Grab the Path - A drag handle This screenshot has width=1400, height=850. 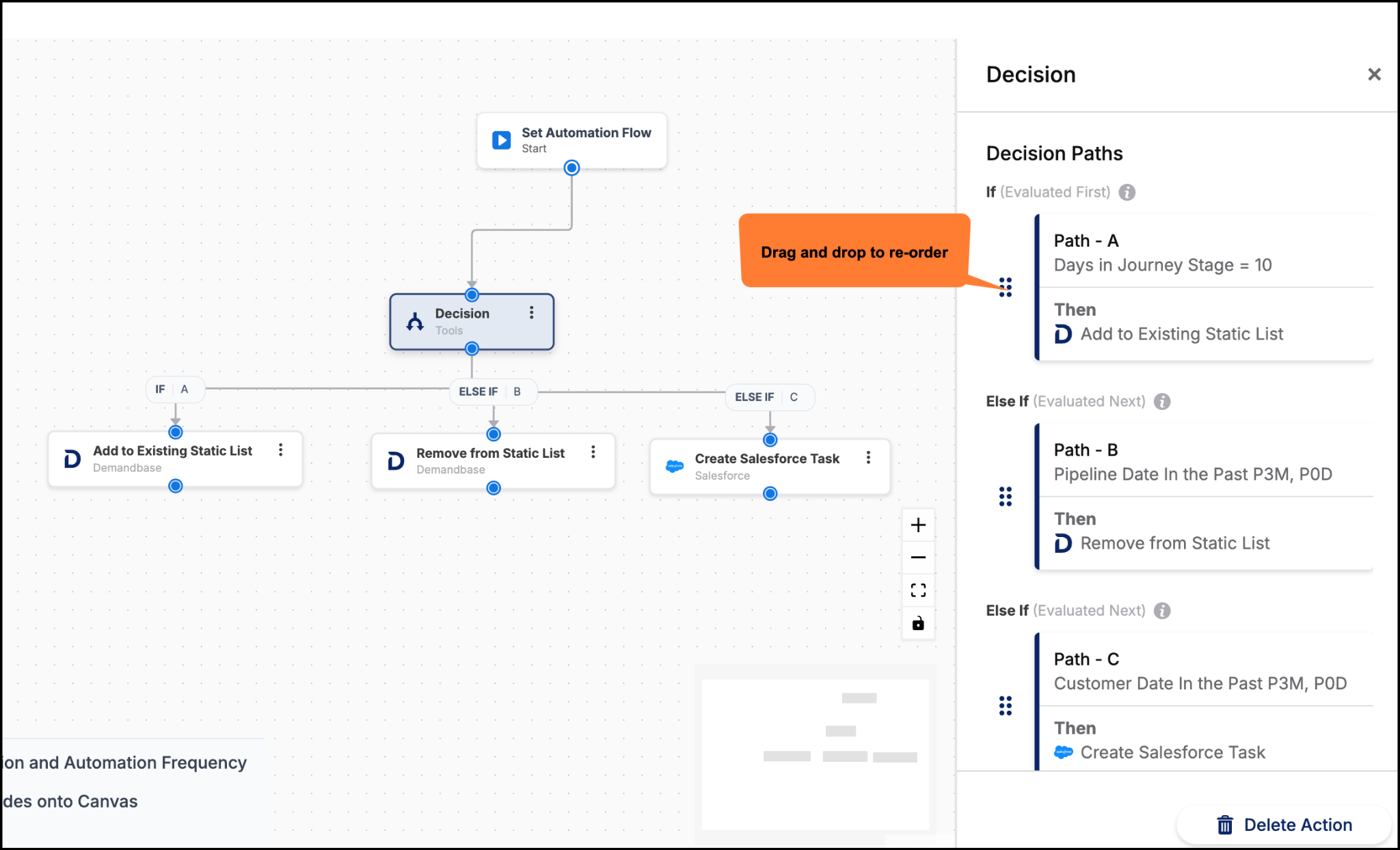[x=1005, y=287]
